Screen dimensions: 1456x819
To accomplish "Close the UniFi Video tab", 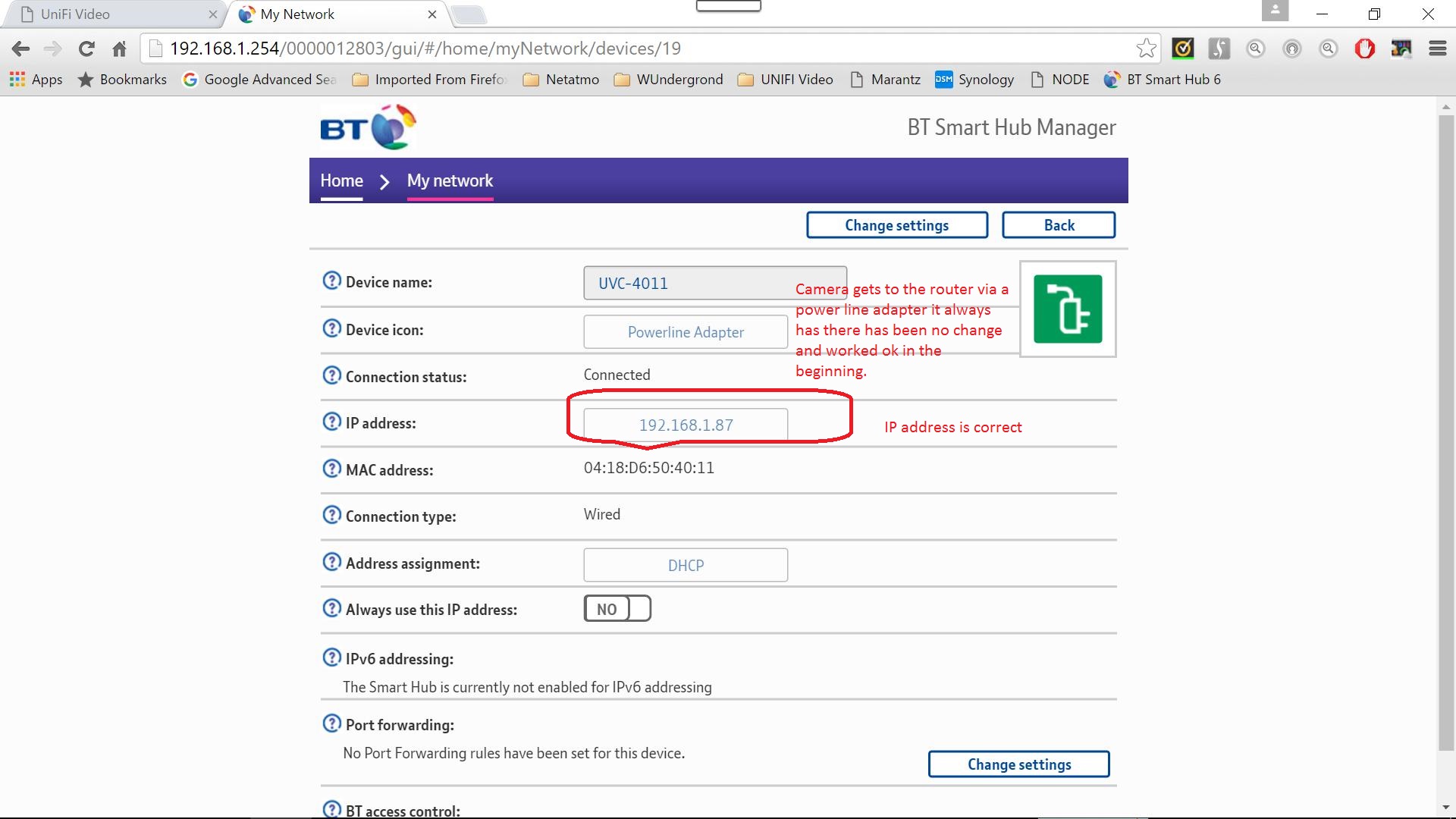I will [x=212, y=14].
